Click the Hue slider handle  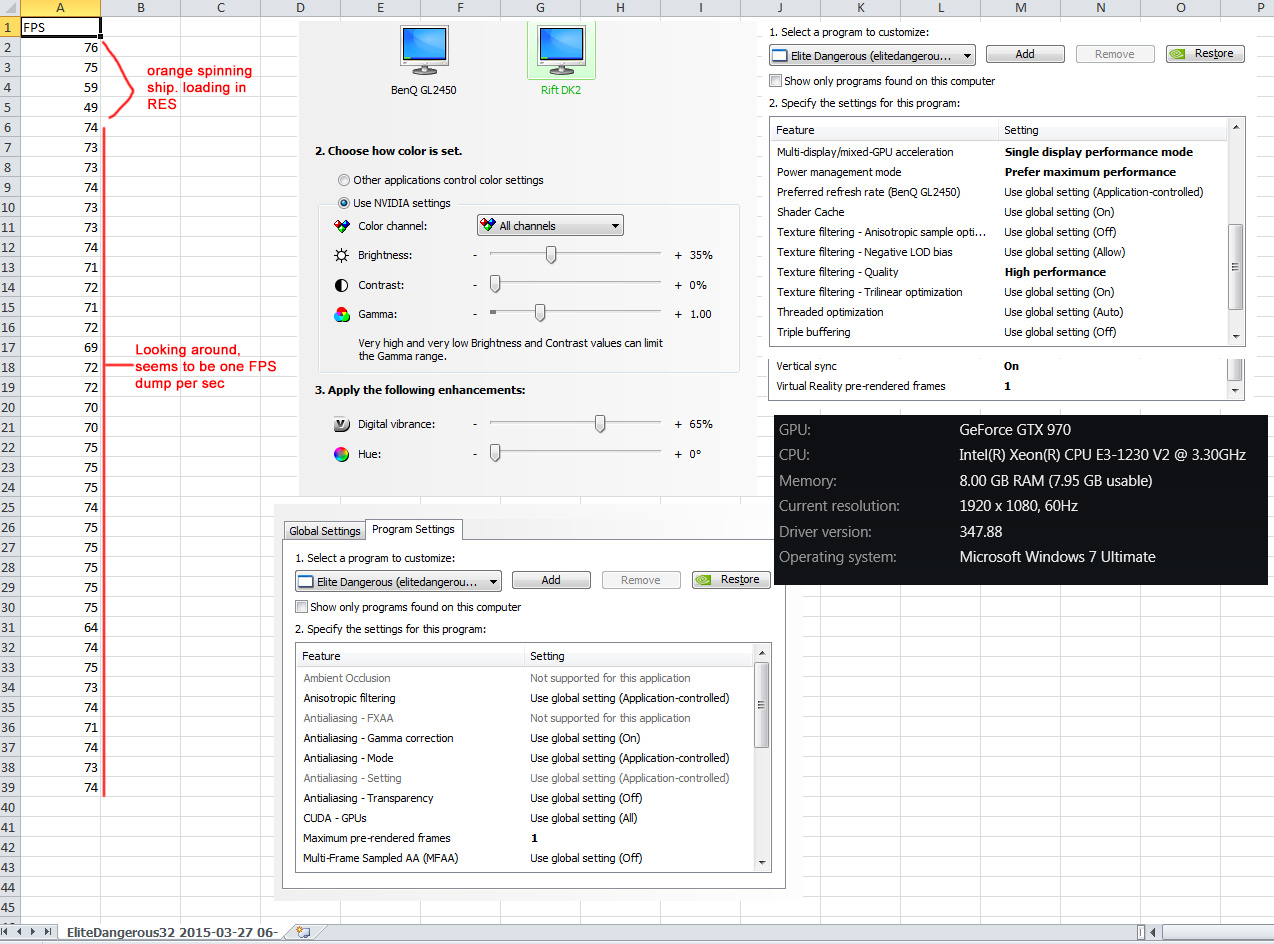495,454
